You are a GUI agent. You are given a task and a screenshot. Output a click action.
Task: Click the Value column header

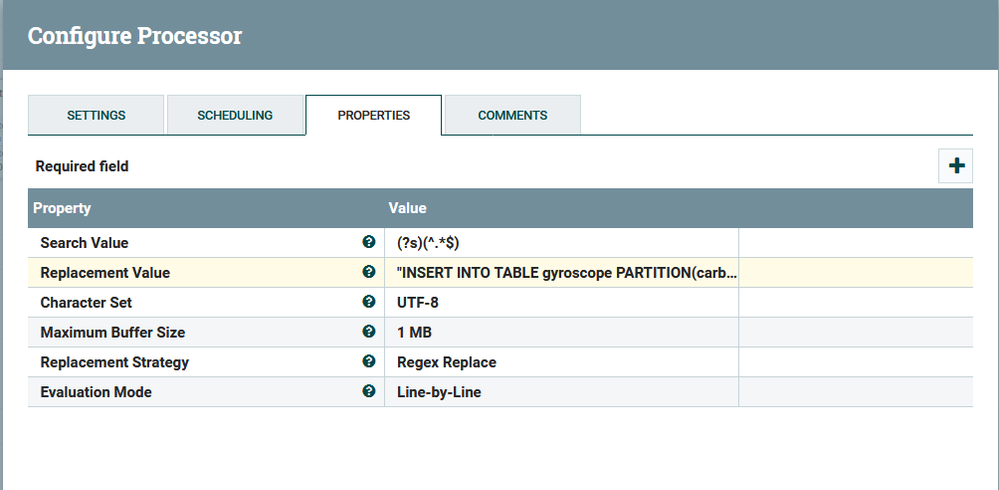tap(408, 209)
